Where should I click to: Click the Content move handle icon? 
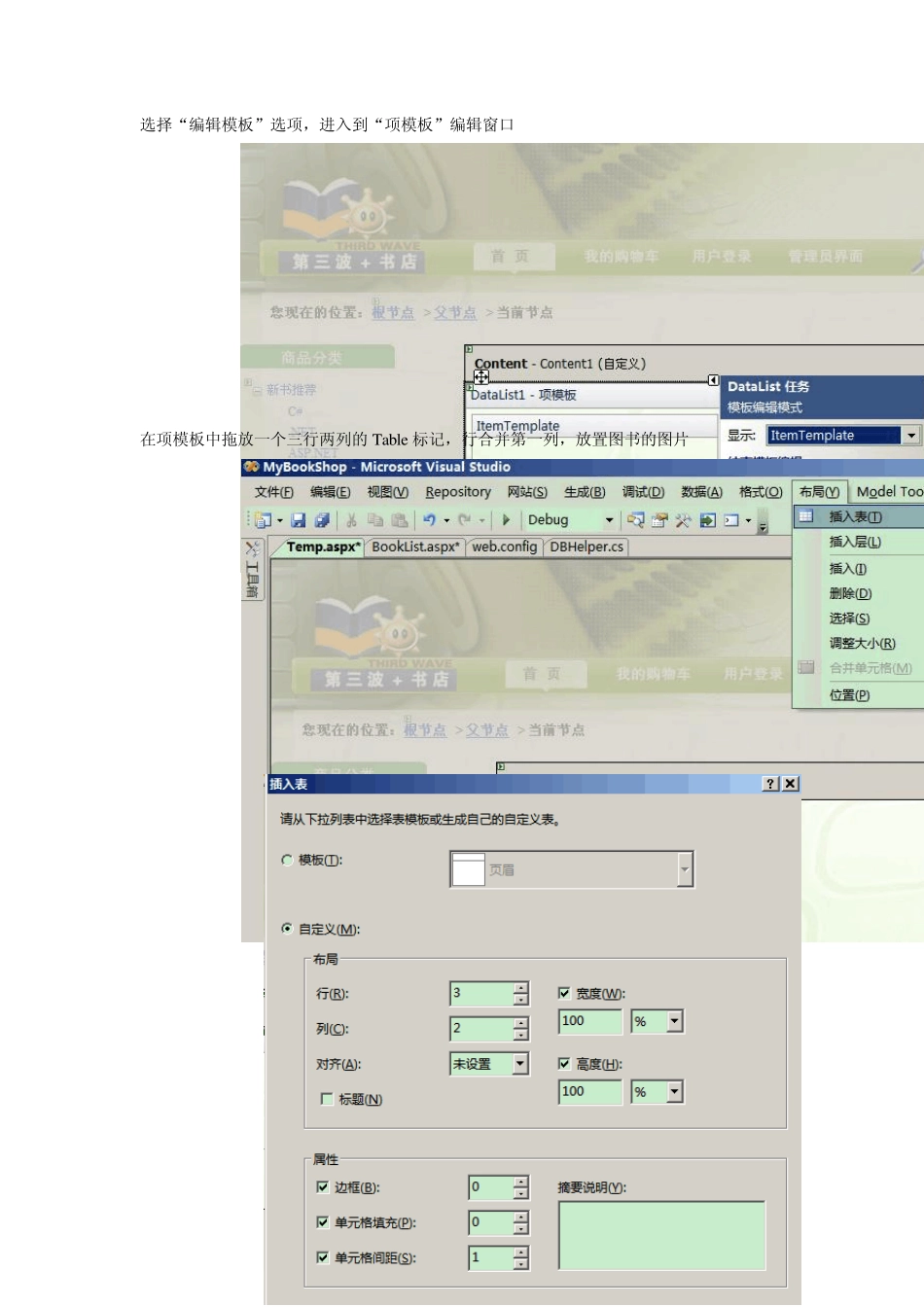coord(481,377)
